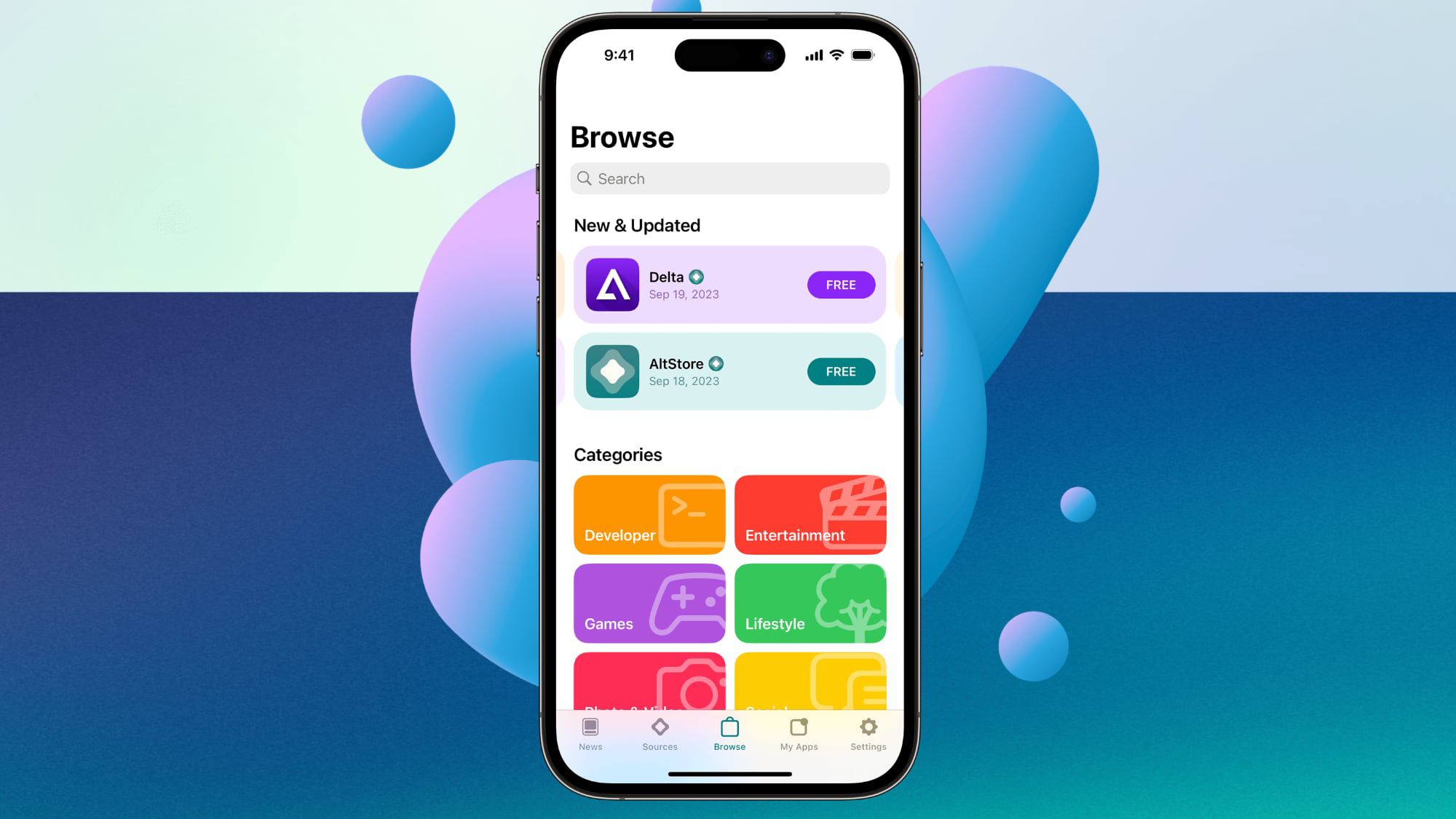Tap the verified badge on Delta
Viewport: 1456px width, 819px height.
pyautogui.click(x=696, y=276)
